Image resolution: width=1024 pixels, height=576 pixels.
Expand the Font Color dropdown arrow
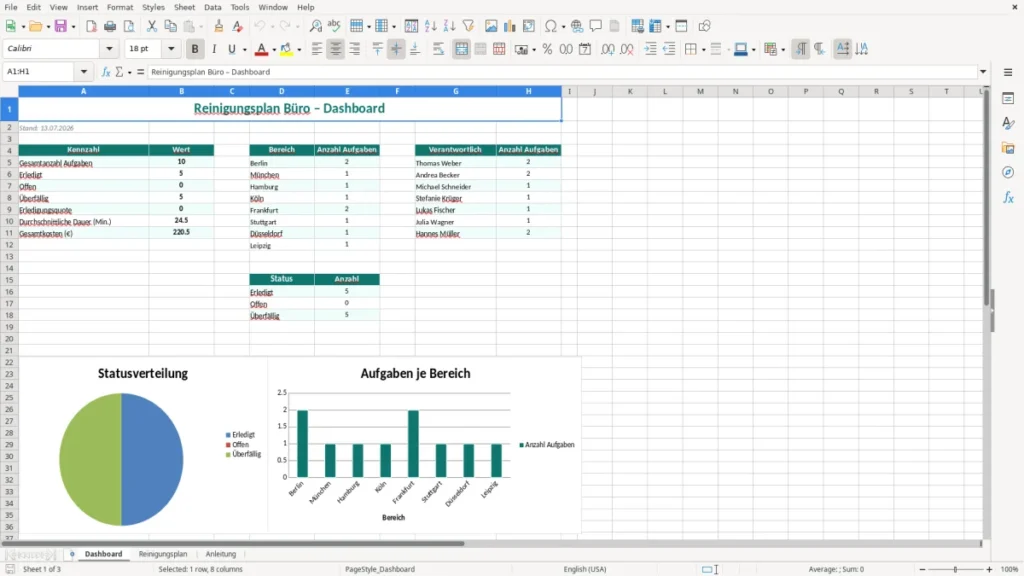tap(274, 50)
